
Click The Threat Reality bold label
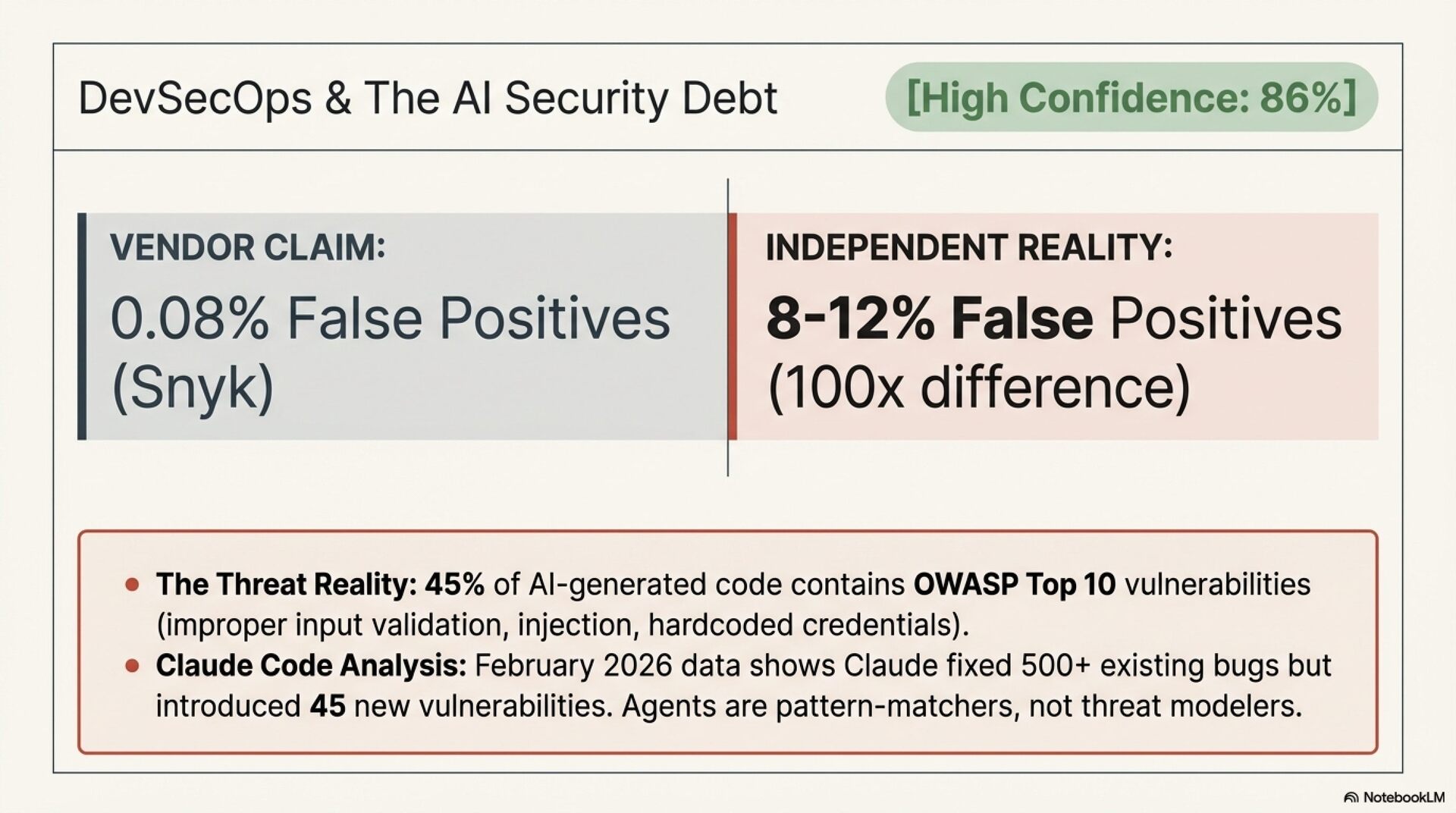287,585
